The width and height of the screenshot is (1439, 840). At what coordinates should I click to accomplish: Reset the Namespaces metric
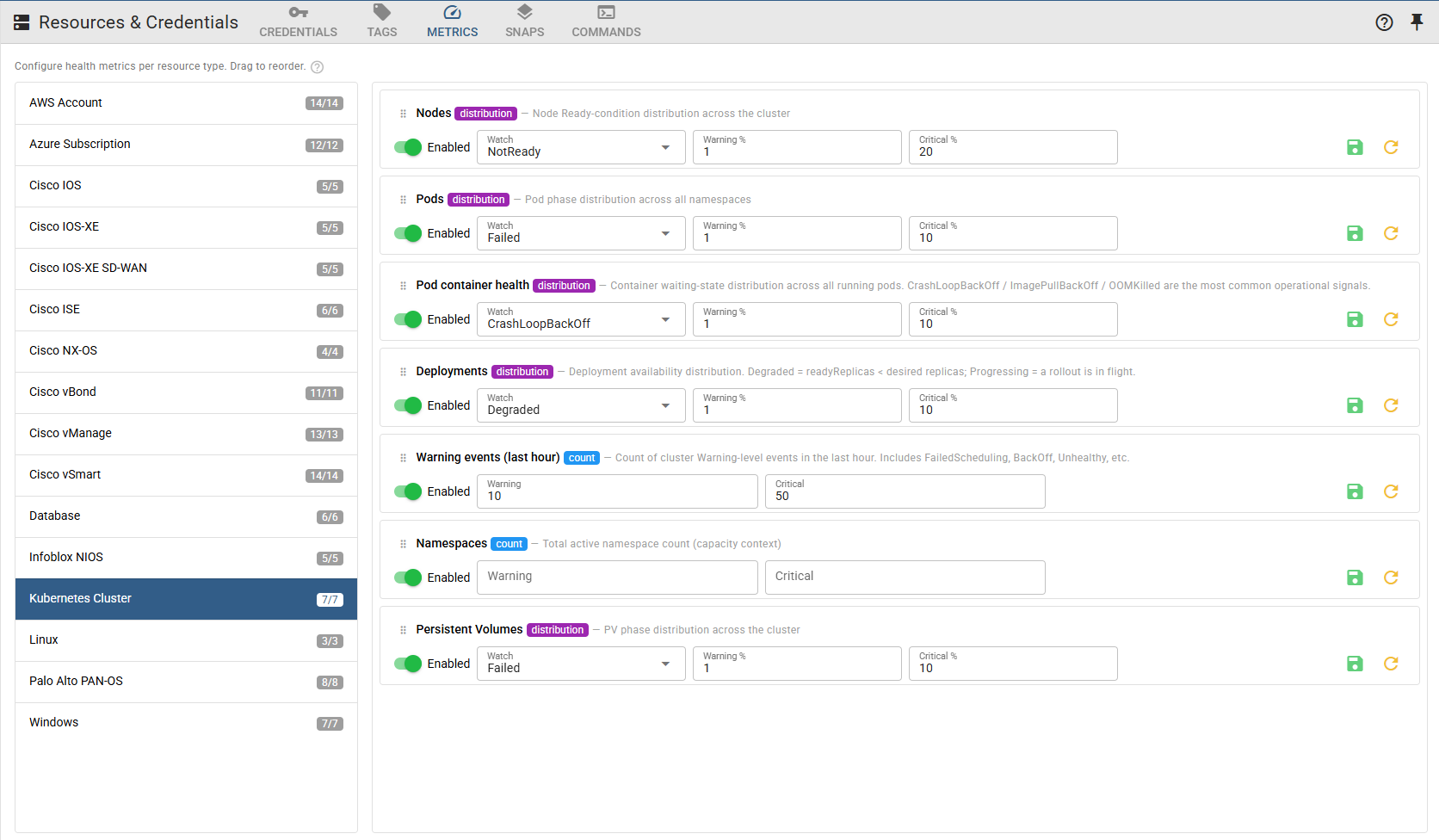click(x=1391, y=577)
